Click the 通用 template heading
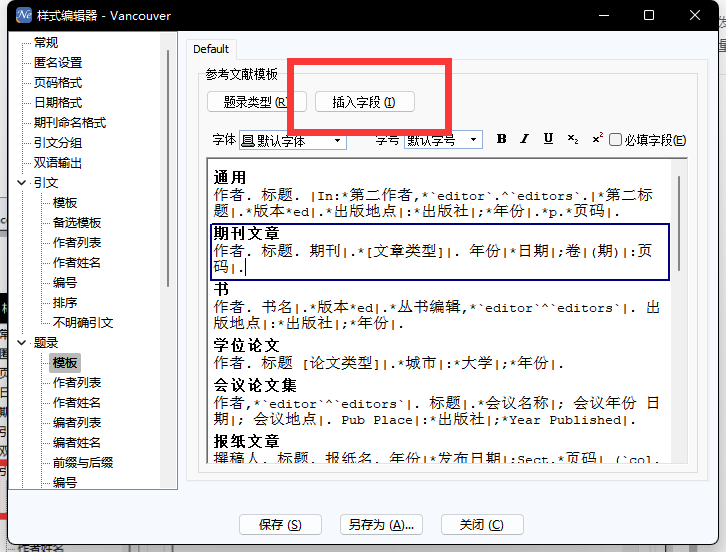 pyautogui.click(x=230, y=177)
